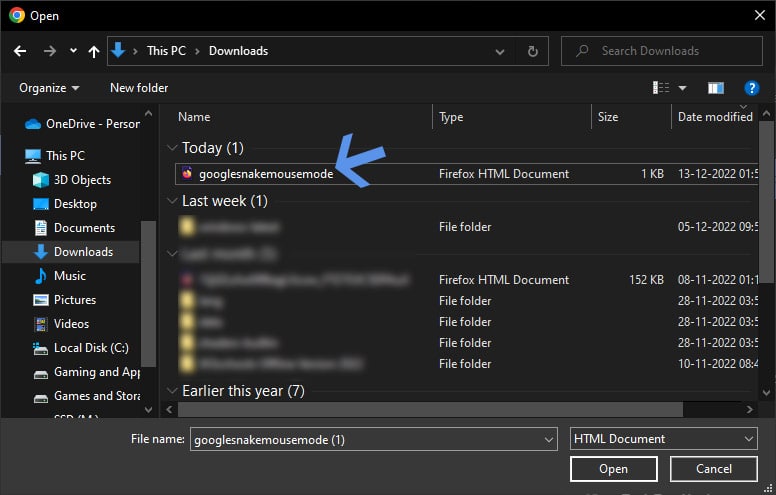Click the OneDrive cloud icon

(33, 124)
